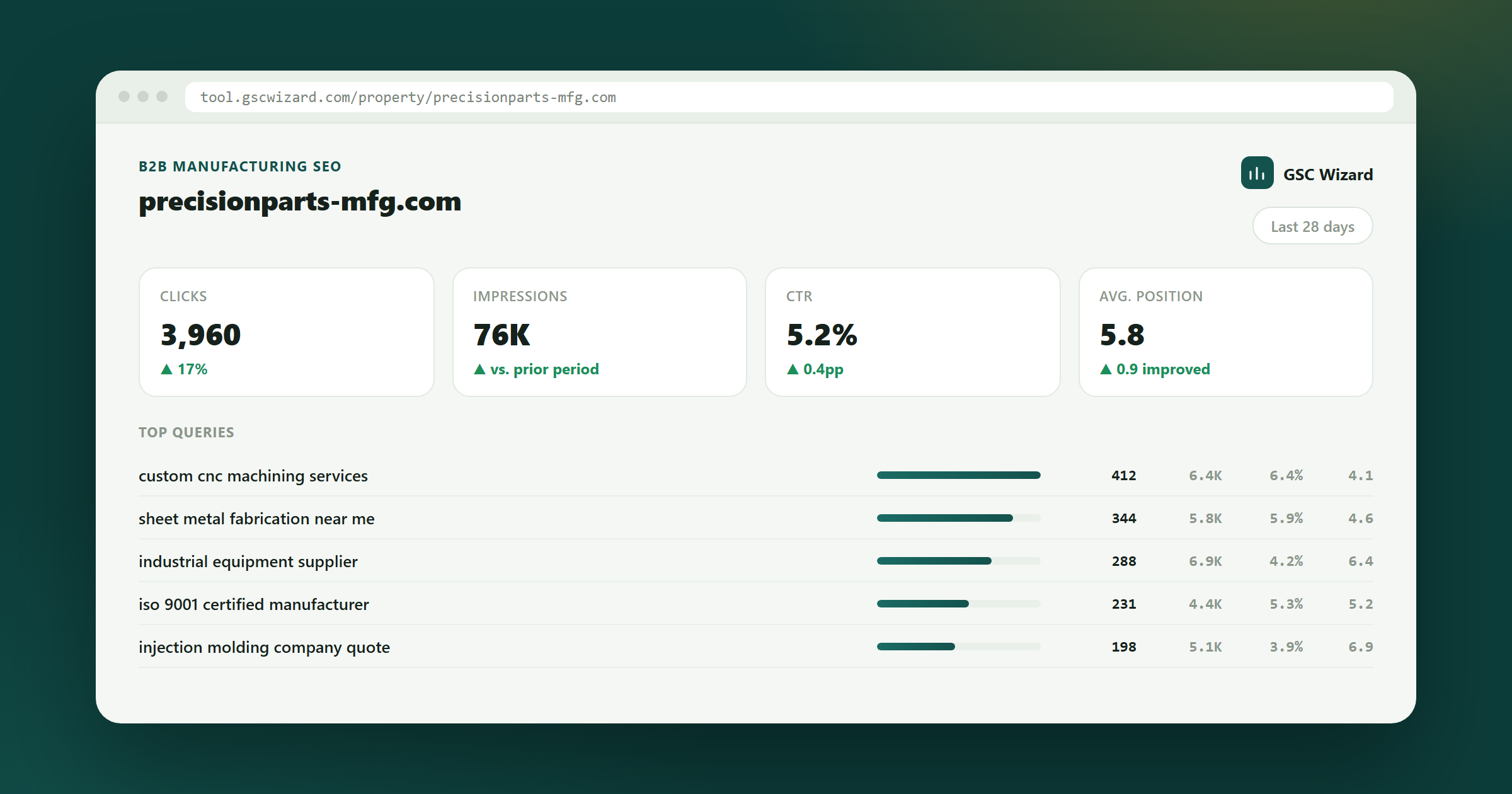Select query 'sheet metal fabrication near me'
The width and height of the screenshot is (1512, 794).
point(256,519)
